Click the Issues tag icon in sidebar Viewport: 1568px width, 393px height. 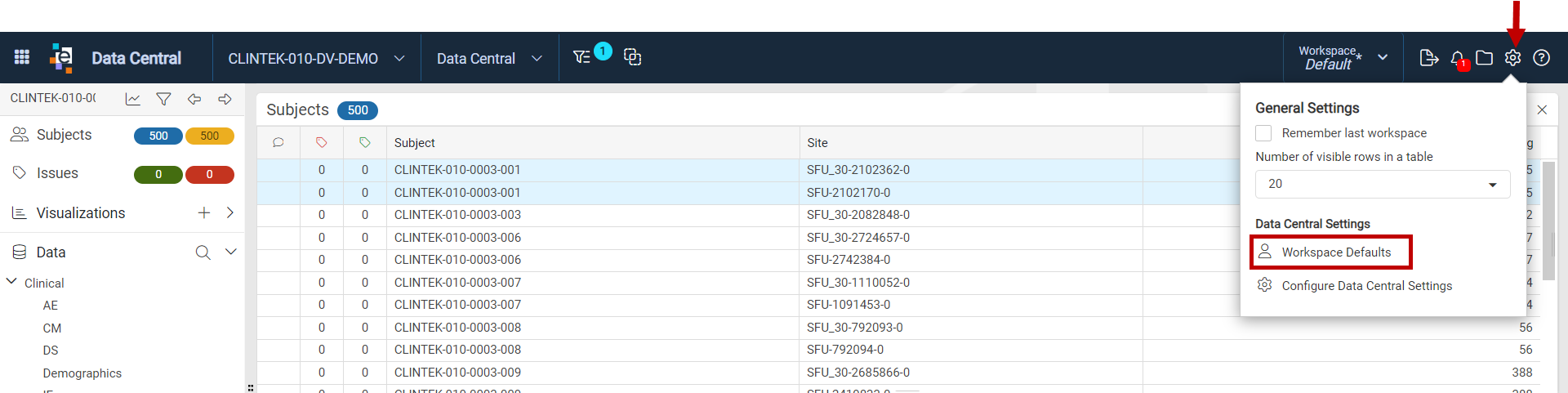(20, 173)
